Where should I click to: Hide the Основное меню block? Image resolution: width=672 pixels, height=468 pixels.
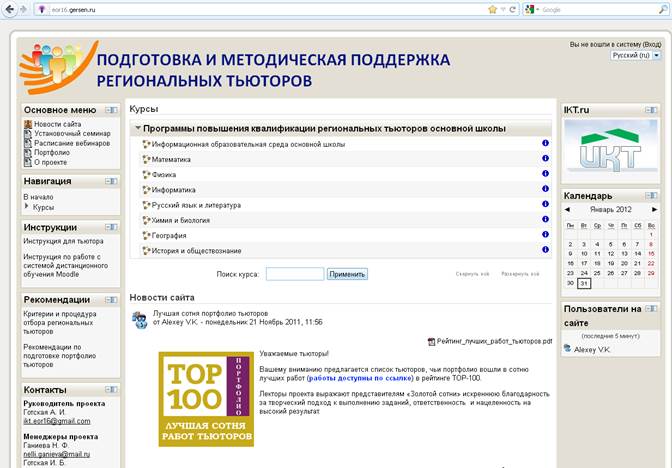pyautogui.click(x=110, y=110)
